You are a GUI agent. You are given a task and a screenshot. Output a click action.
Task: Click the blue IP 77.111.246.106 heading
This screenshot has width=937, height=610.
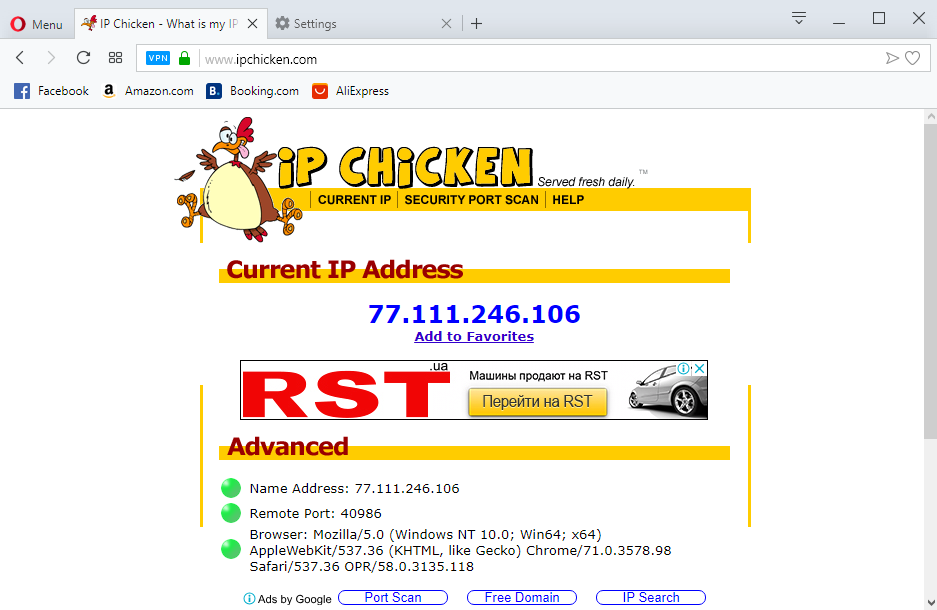click(474, 314)
